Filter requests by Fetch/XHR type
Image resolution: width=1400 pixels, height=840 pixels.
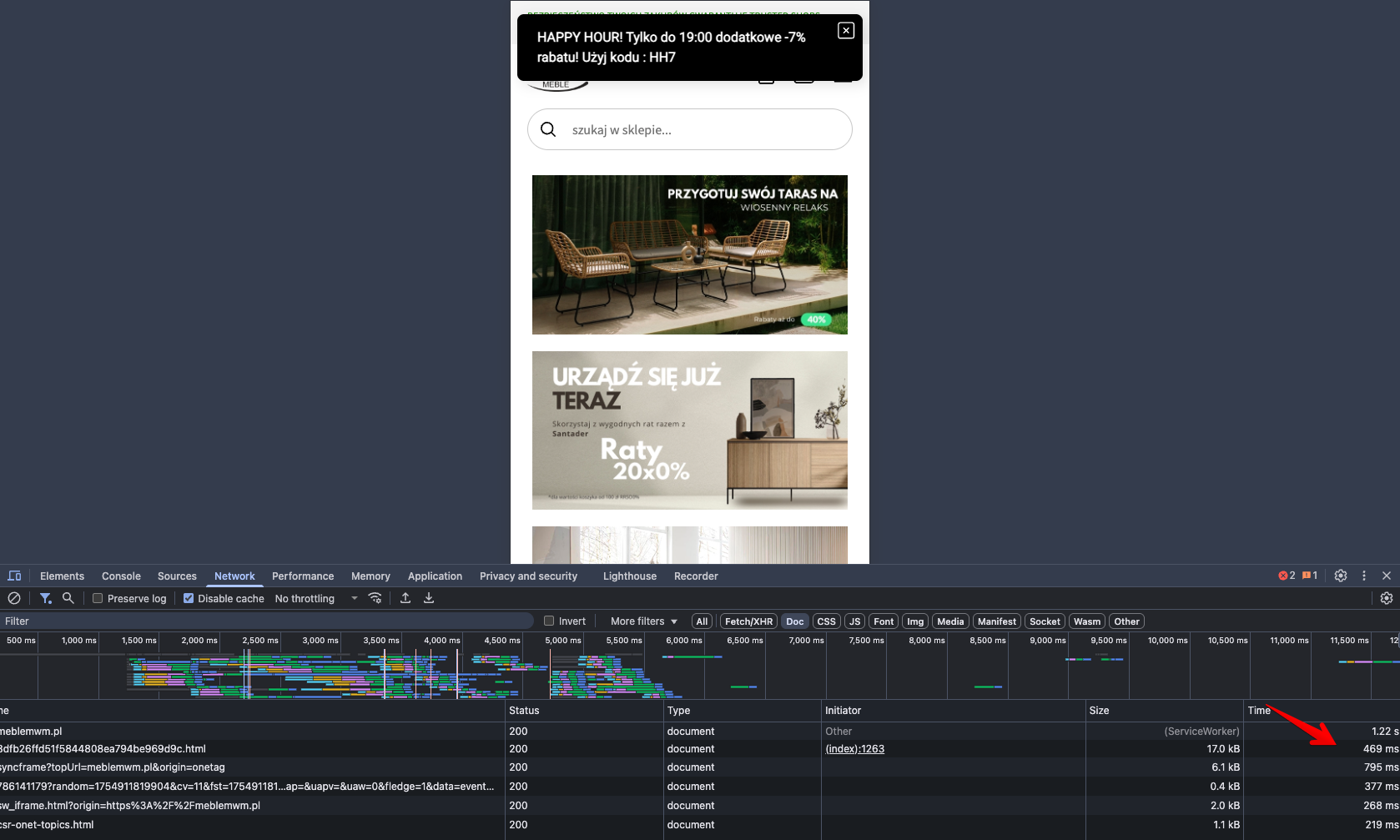[x=748, y=621]
